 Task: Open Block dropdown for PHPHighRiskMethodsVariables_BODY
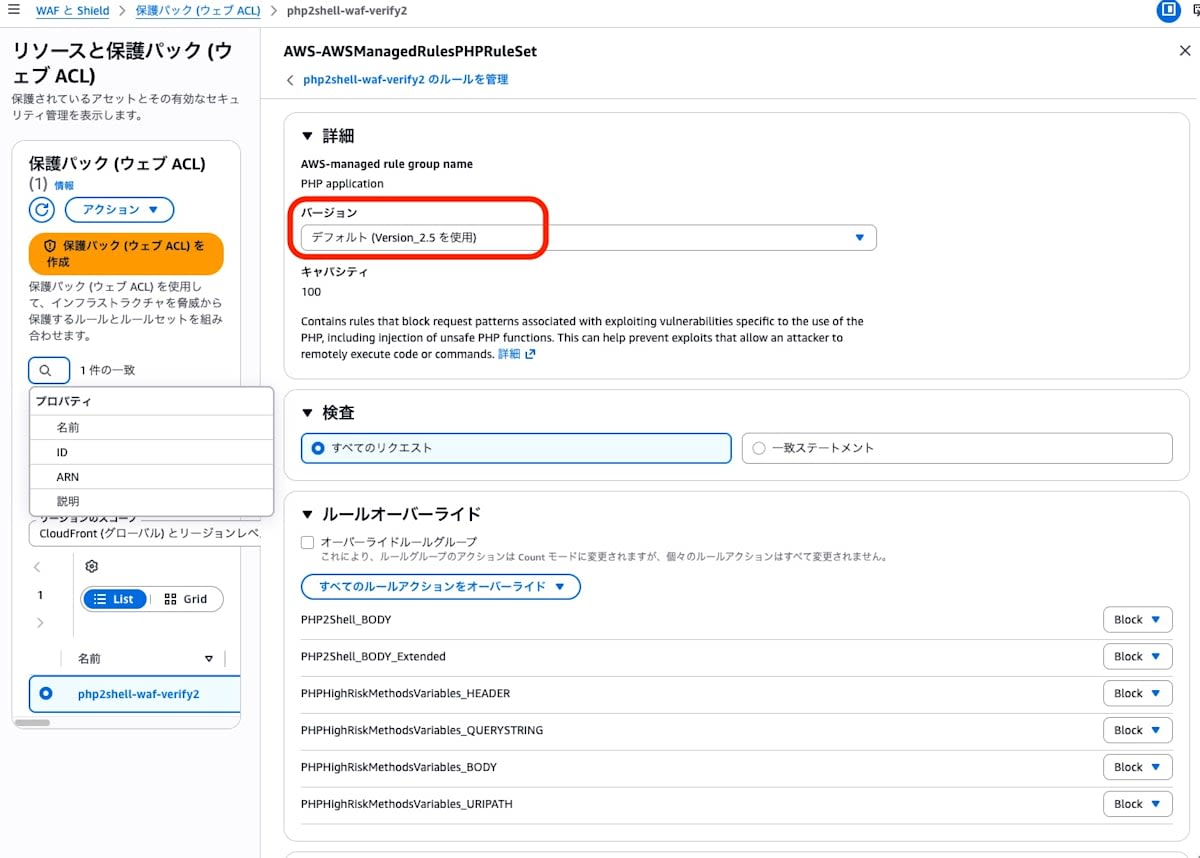click(x=1138, y=767)
